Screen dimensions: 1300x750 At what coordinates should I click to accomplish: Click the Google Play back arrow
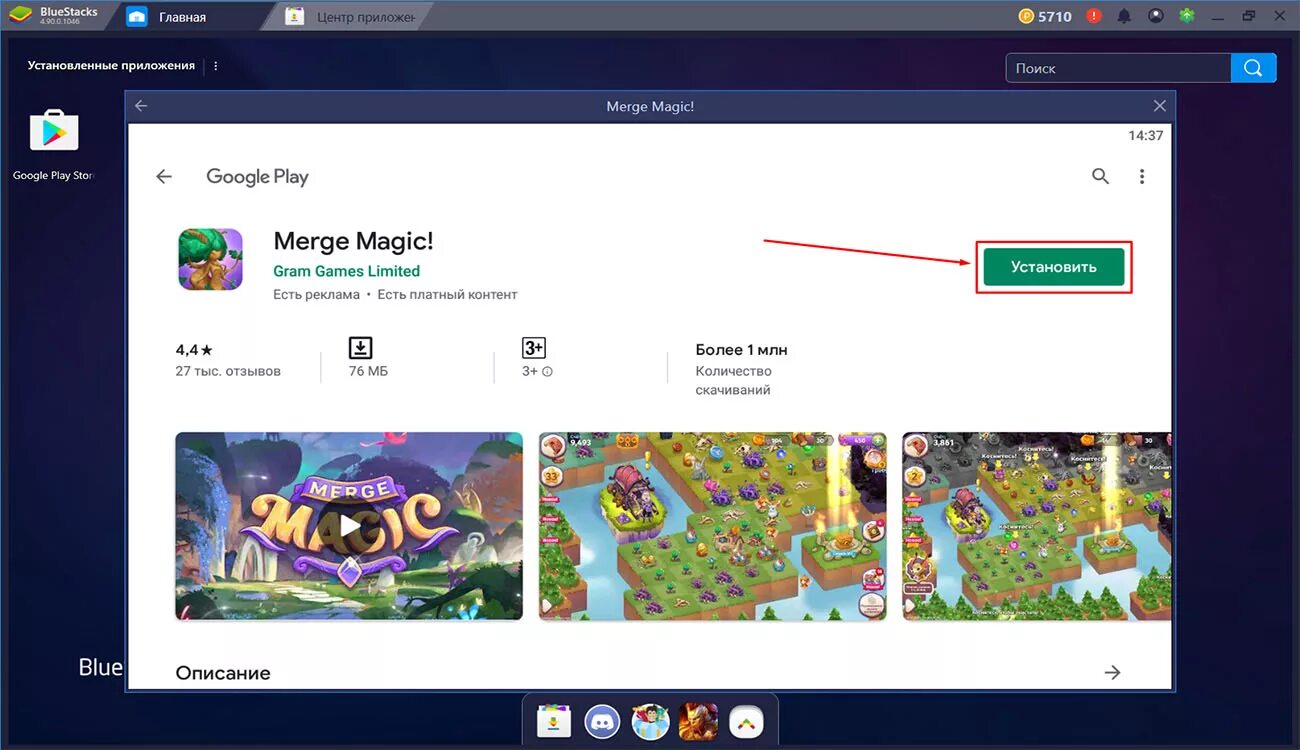(x=164, y=176)
